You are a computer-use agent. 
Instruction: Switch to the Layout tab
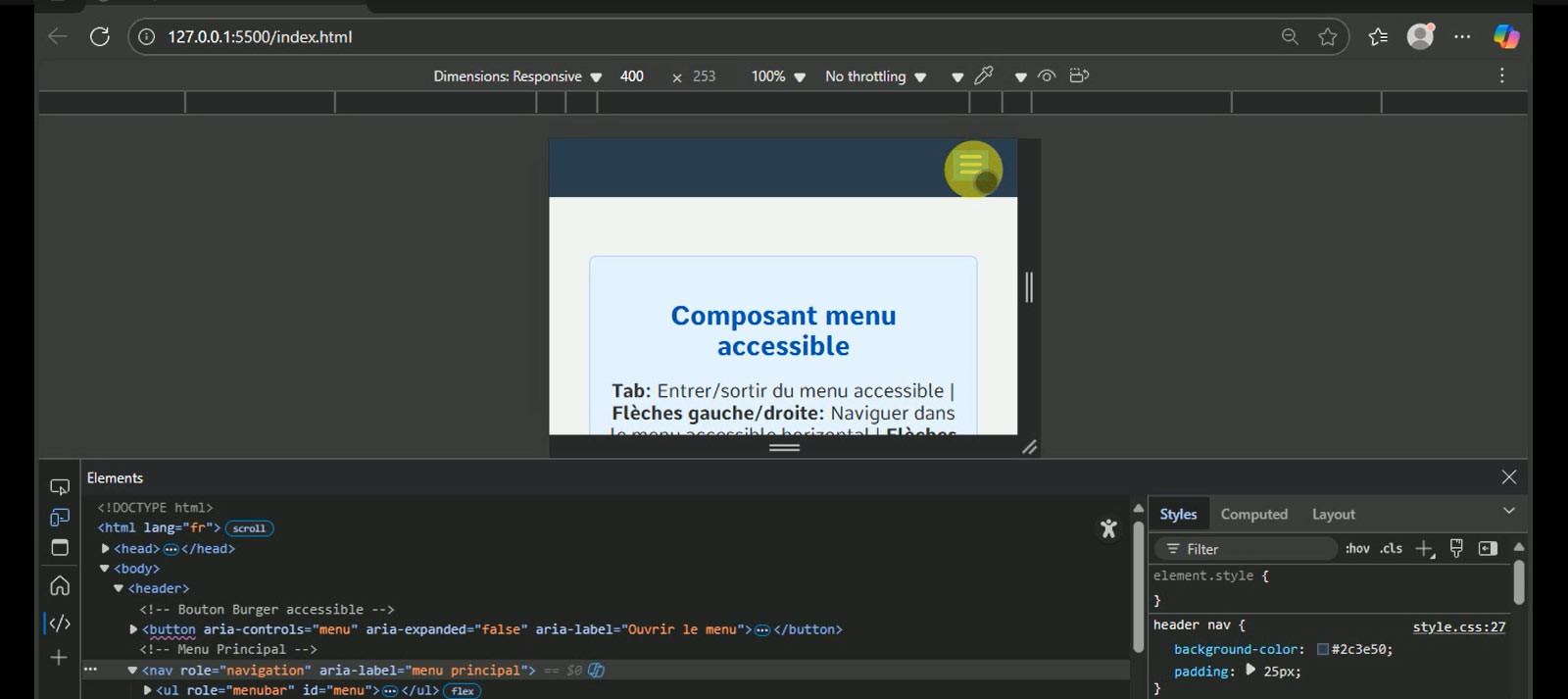(1333, 515)
